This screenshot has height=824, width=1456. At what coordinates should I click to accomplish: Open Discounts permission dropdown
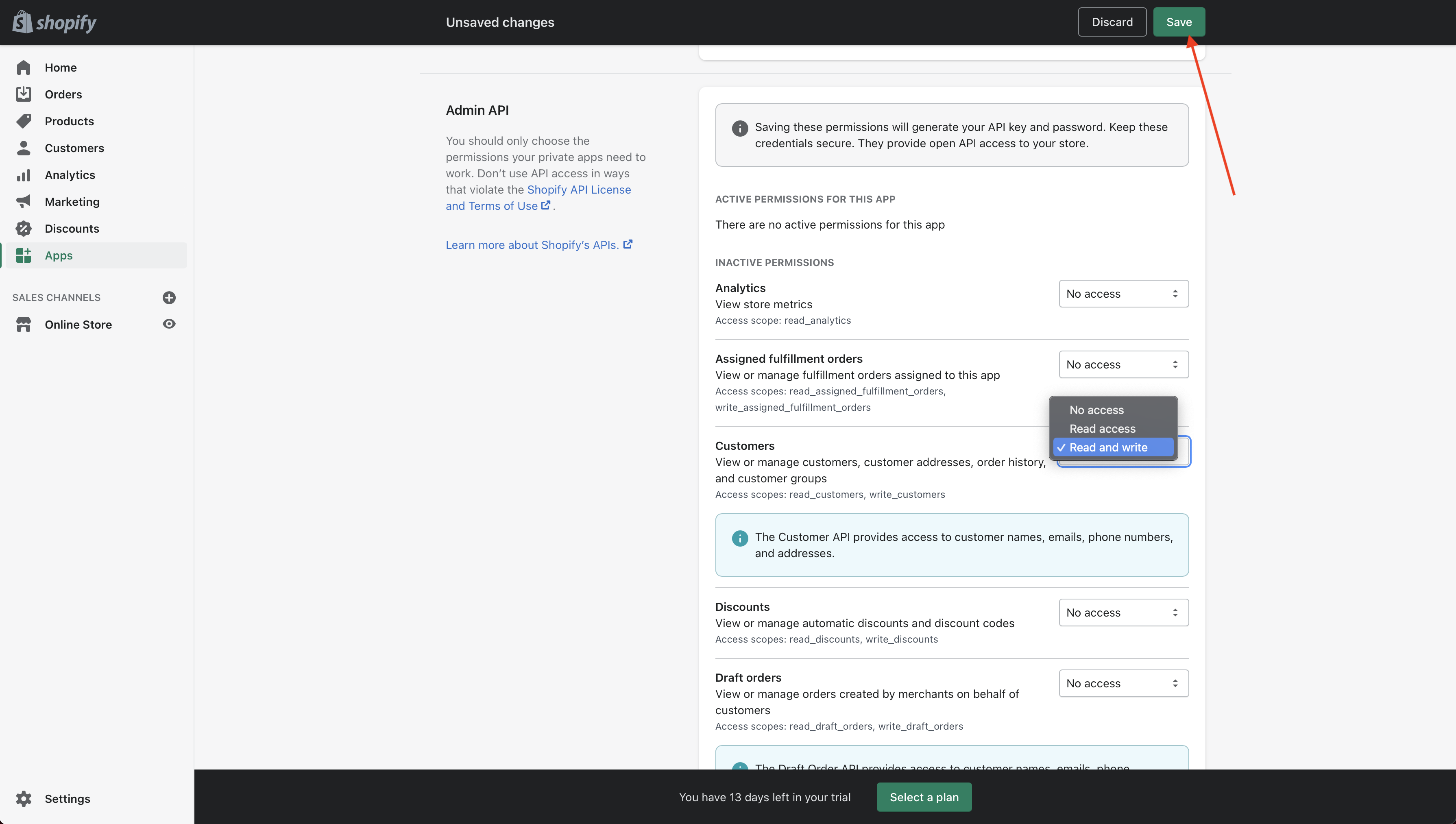click(1123, 613)
